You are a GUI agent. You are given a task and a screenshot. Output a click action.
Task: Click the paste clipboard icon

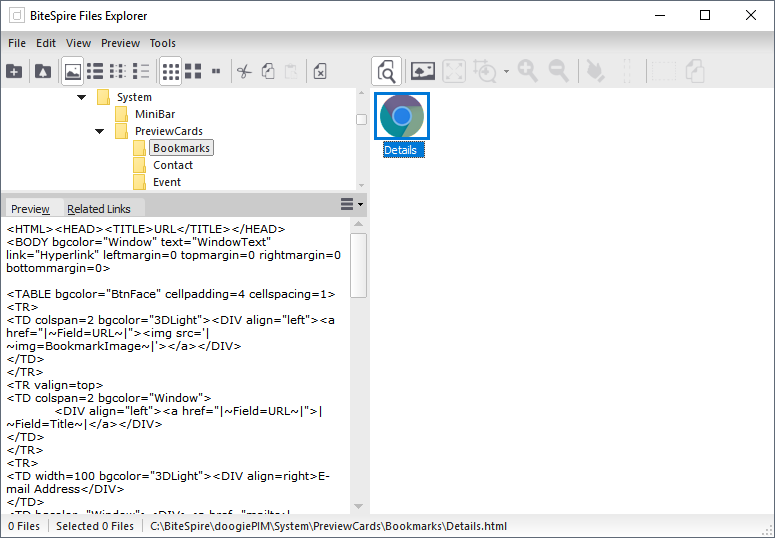point(291,72)
